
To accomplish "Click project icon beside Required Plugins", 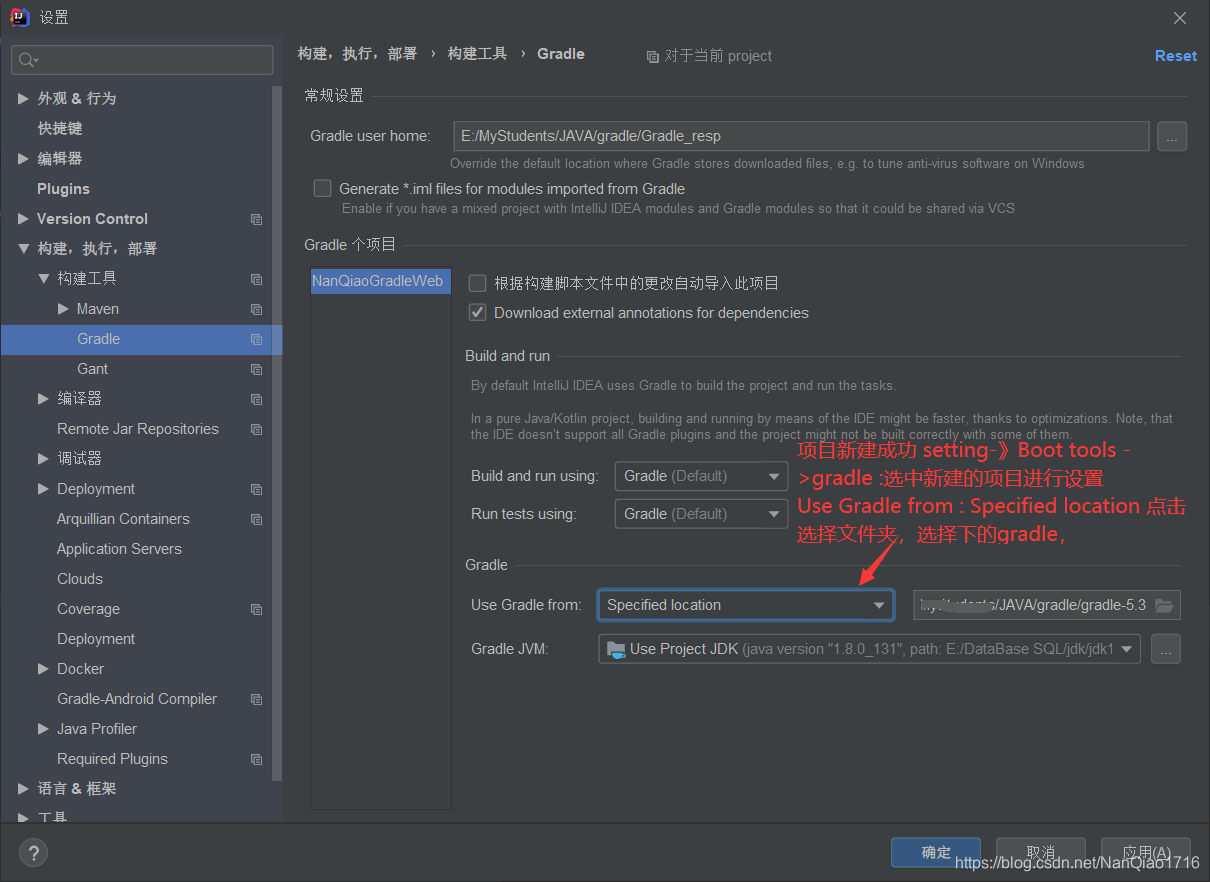I will pos(257,759).
